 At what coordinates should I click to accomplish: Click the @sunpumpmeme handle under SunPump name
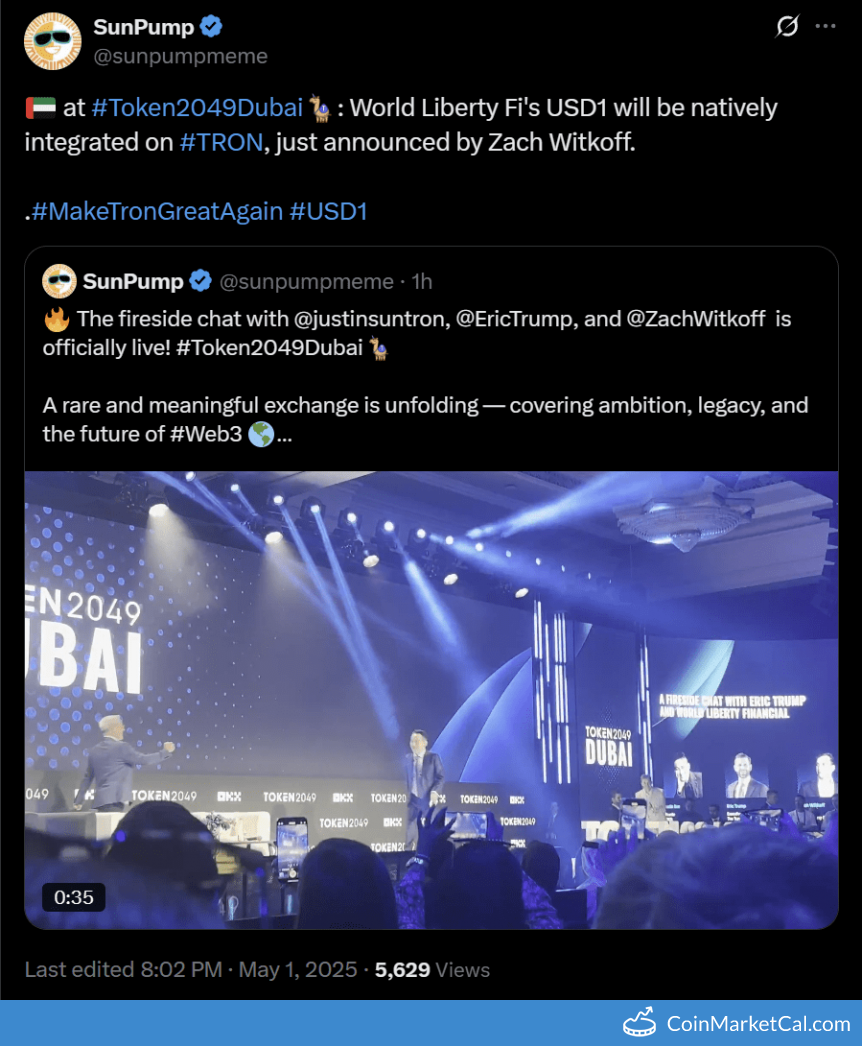pos(180,56)
